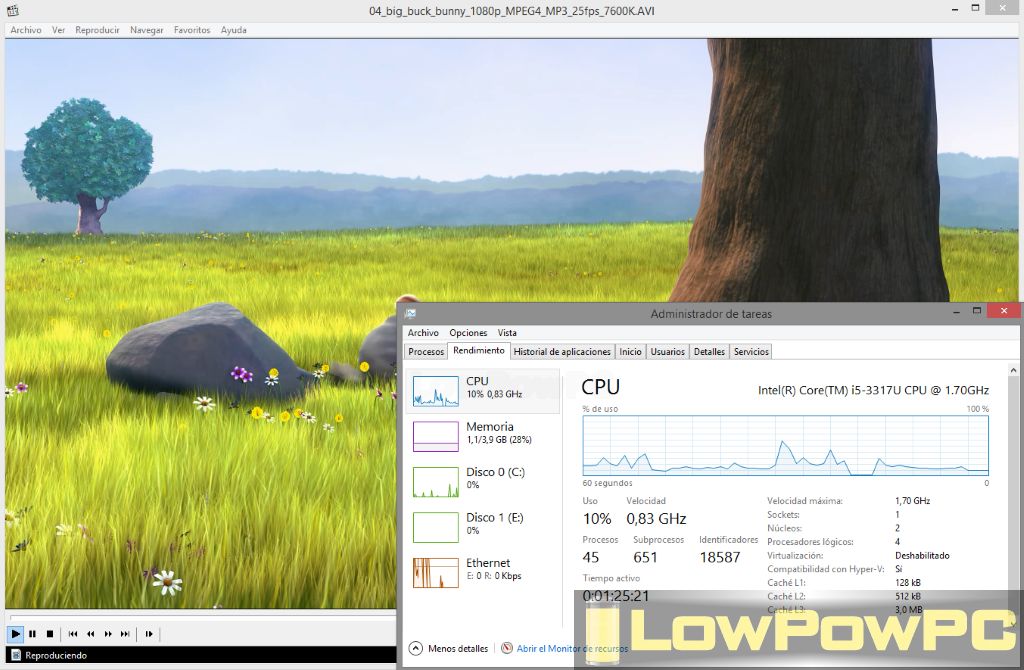Click the Menos detalles label
Image resolution: width=1024 pixels, height=670 pixels.
click(x=458, y=648)
